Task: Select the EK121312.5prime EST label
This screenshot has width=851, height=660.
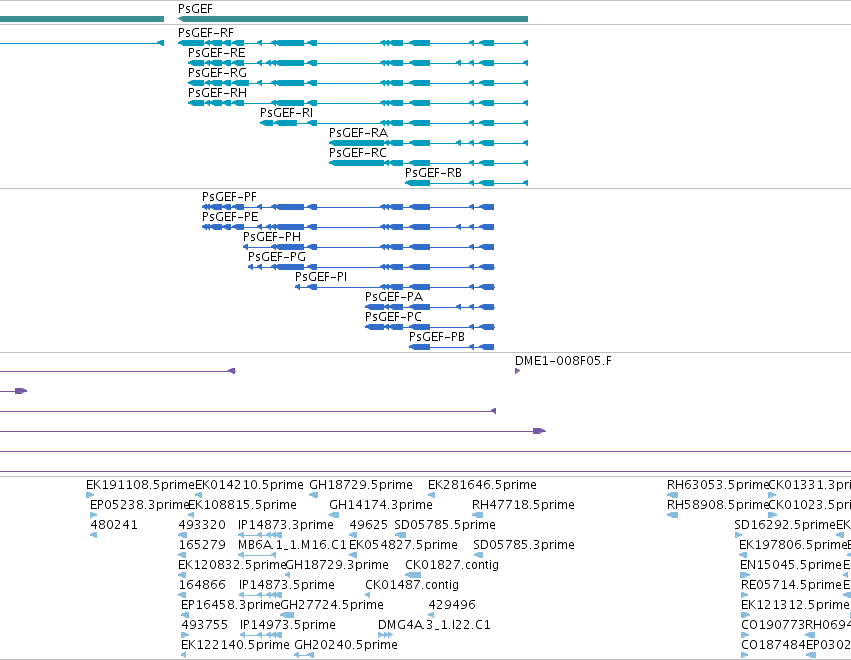Action: pos(795,605)
